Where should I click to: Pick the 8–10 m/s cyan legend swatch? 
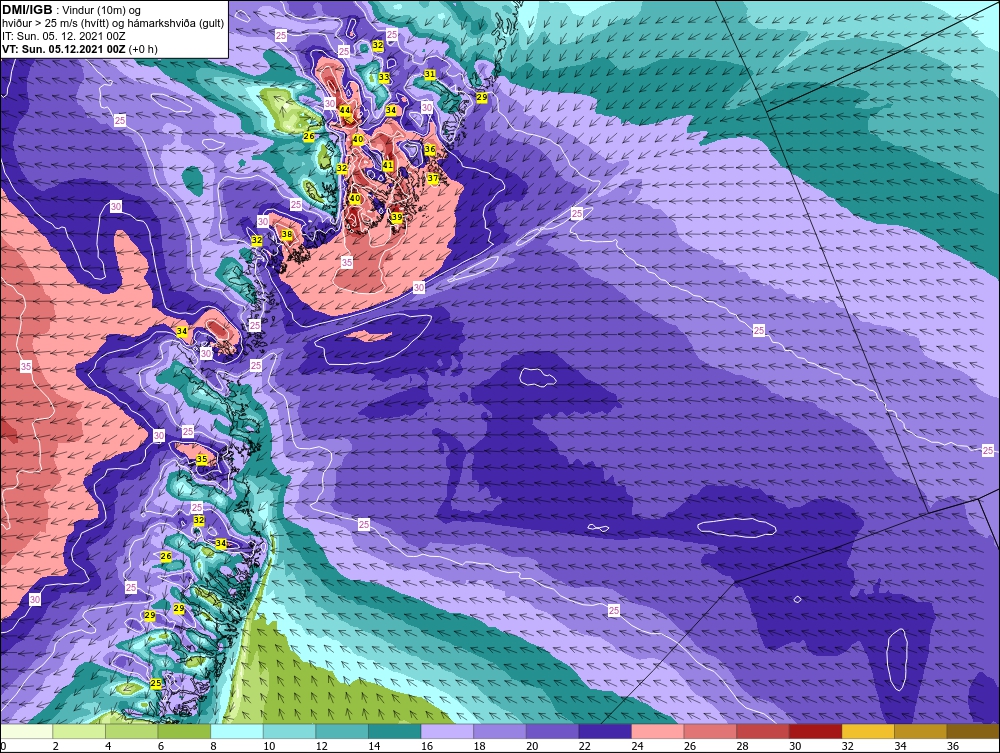point(237,731)
